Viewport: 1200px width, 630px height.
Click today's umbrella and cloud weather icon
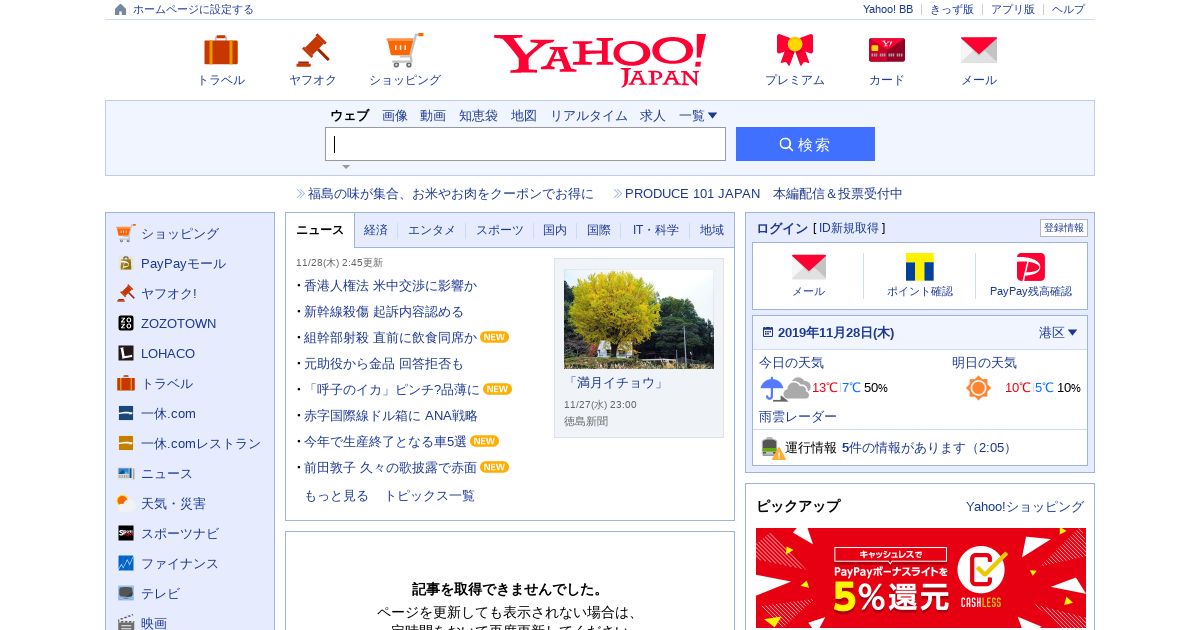pyautogui.click(x=785, y=388)
